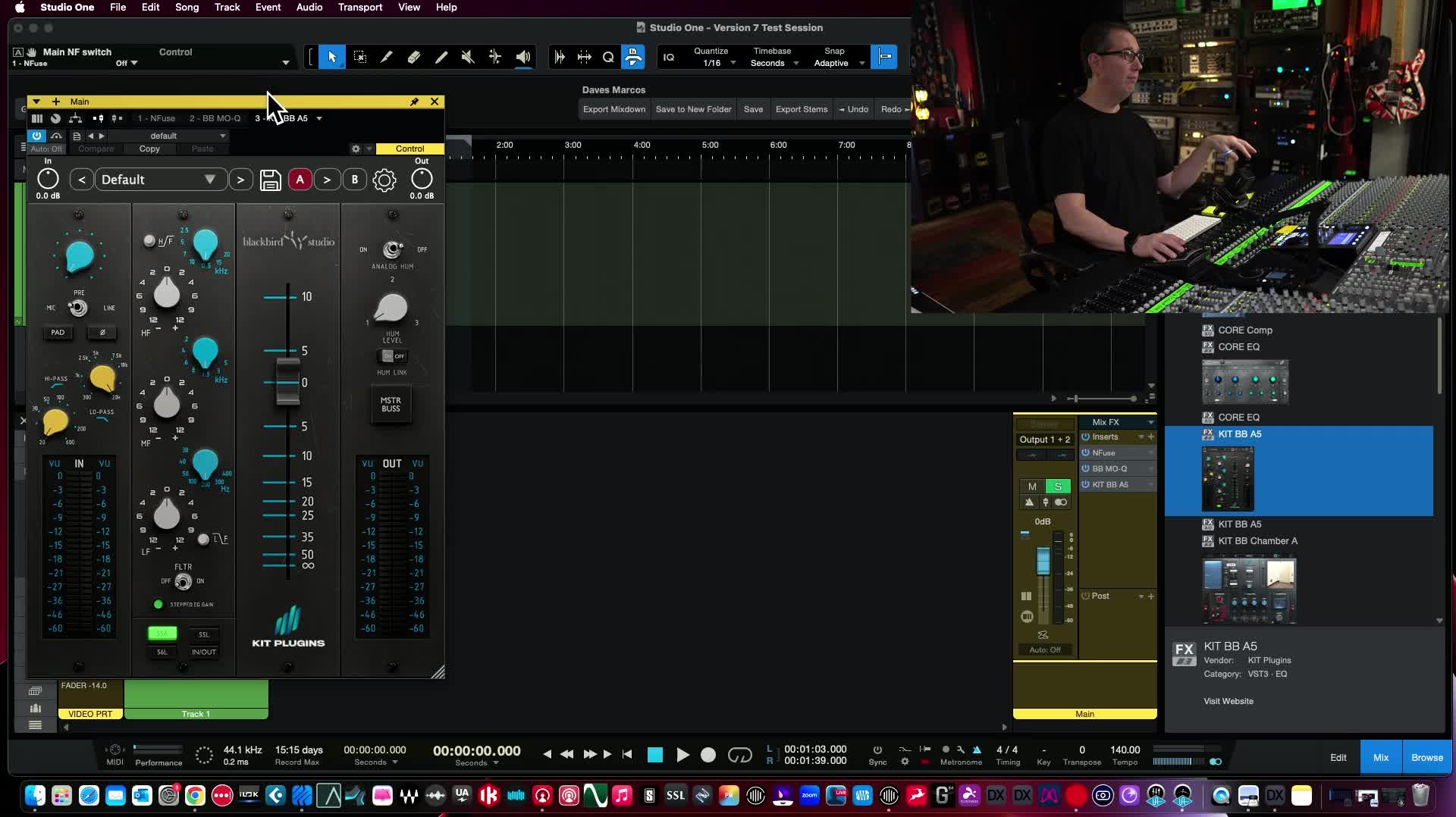Open the Track menu
Screen dimensions: 1456x817
point(227,7)
